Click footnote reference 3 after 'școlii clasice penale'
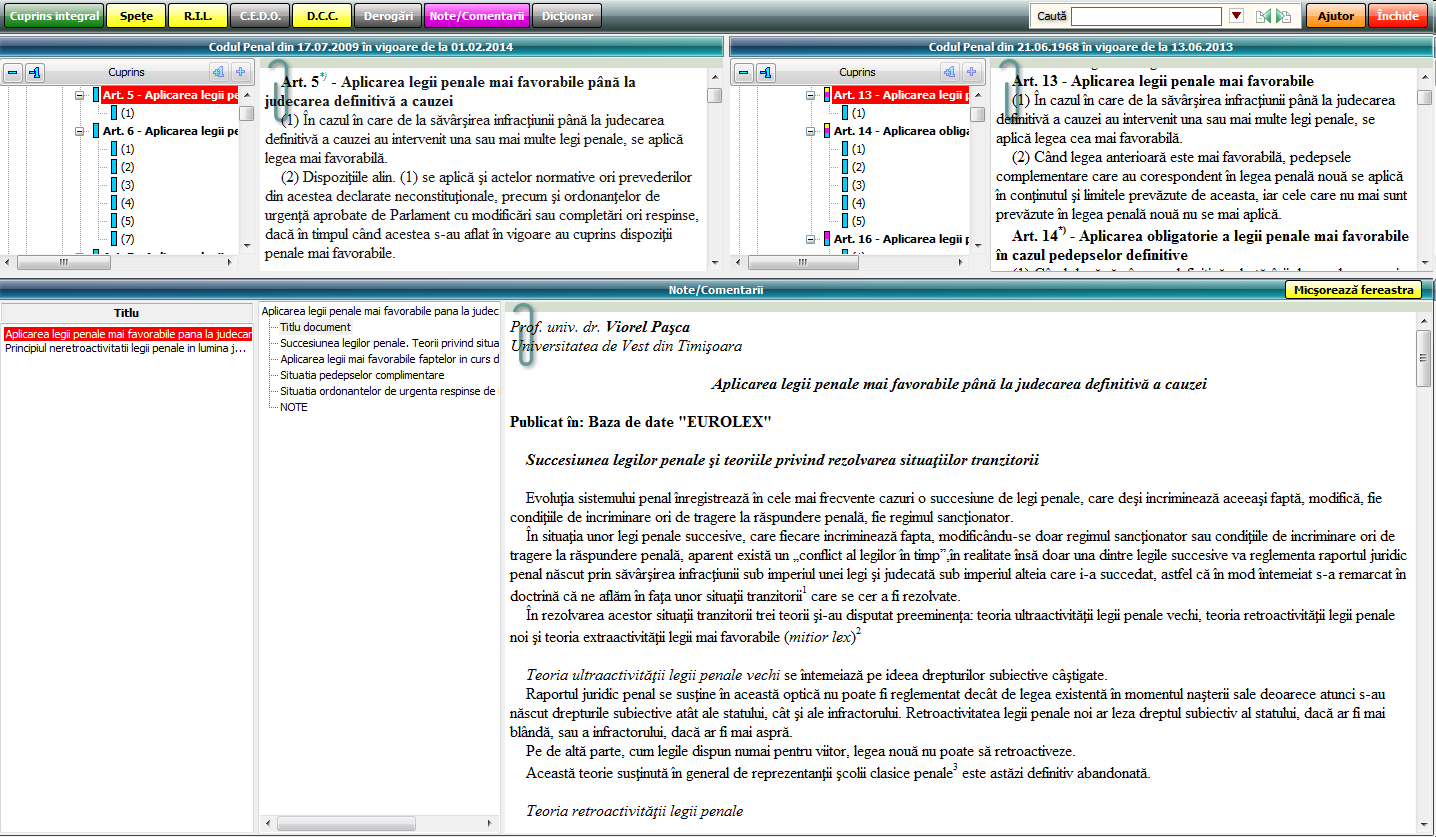1436x837 pixels. coord(955,768)
